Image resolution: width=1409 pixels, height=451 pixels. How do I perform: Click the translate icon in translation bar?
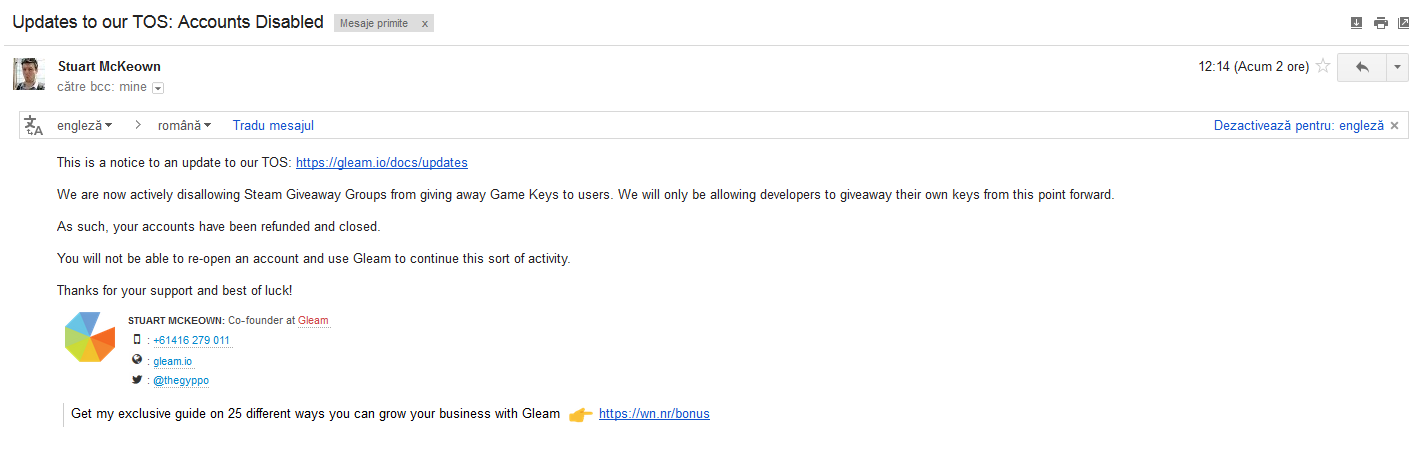34,125
